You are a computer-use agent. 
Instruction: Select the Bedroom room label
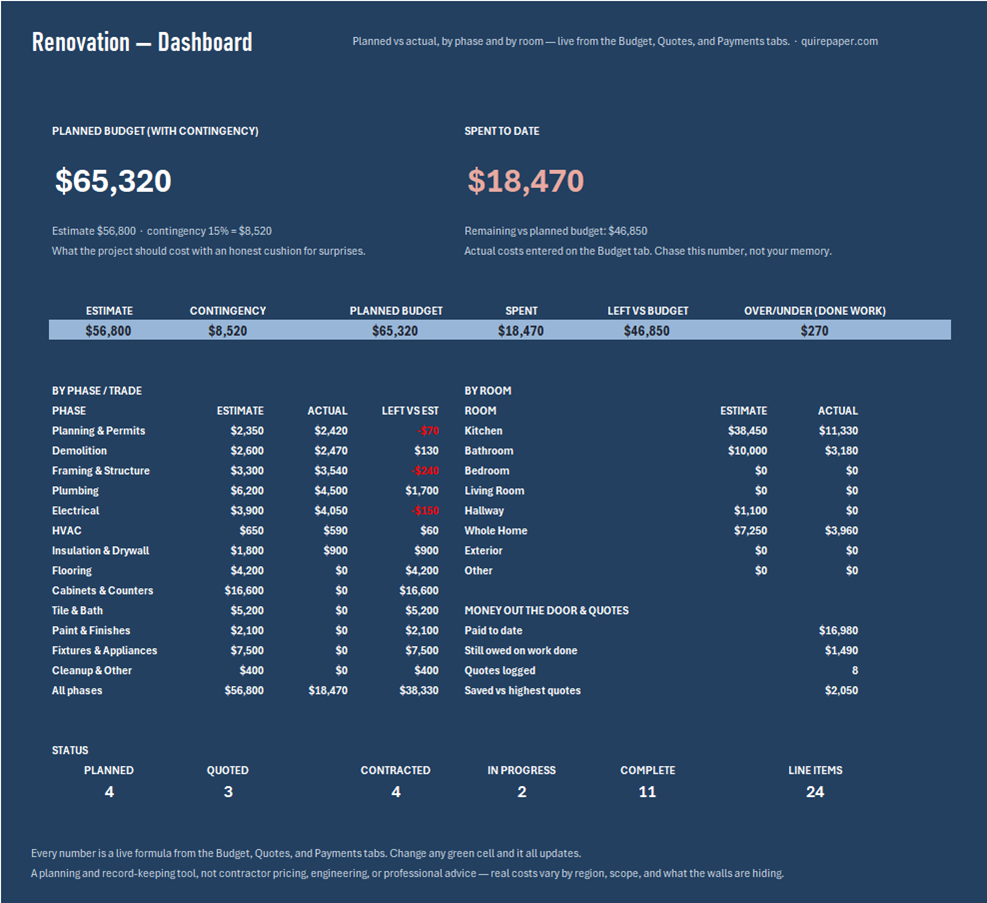pyautogui.click(x=487, y=471)
